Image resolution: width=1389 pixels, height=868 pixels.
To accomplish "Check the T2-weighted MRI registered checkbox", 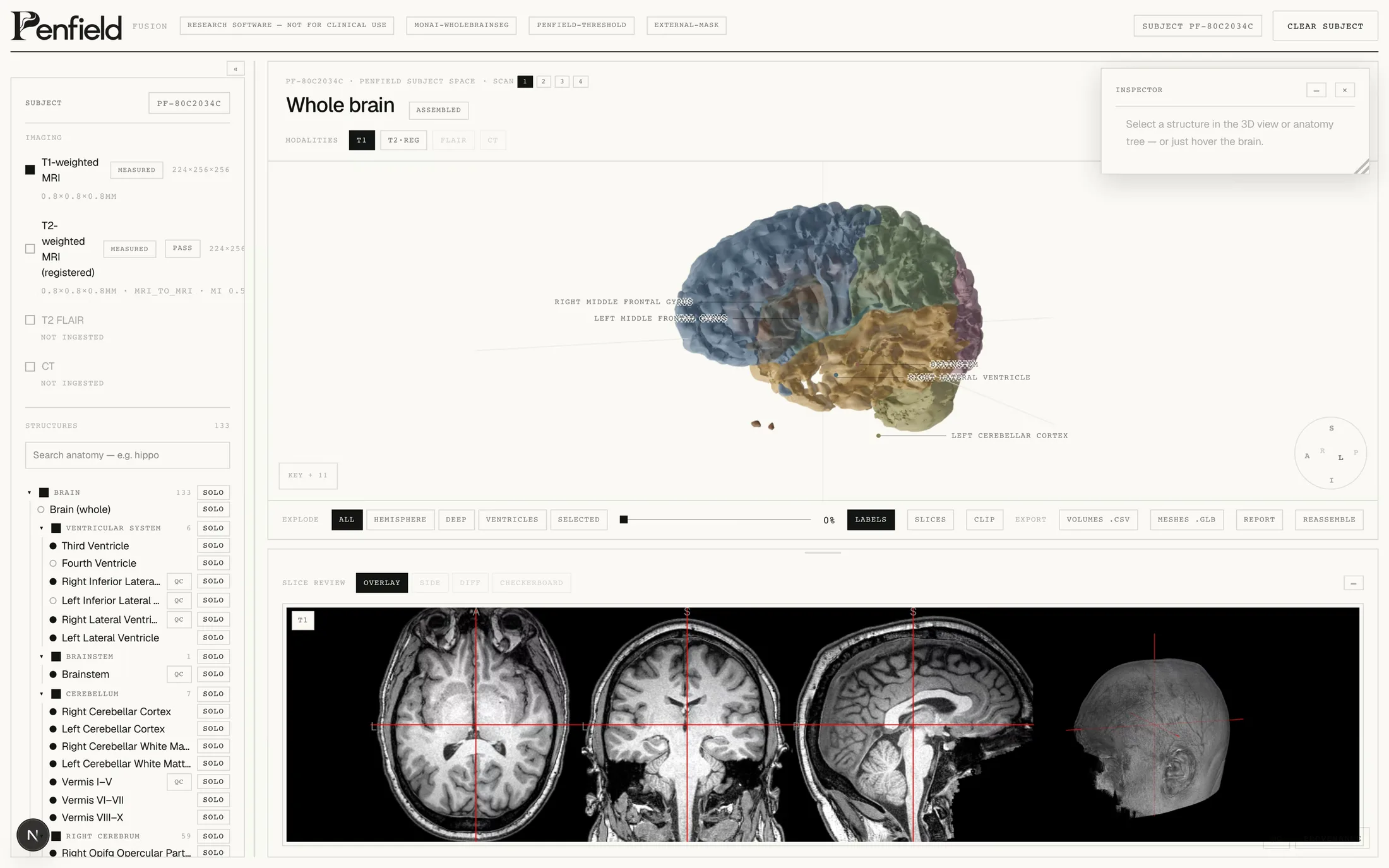I will click(x=30, y=249).
